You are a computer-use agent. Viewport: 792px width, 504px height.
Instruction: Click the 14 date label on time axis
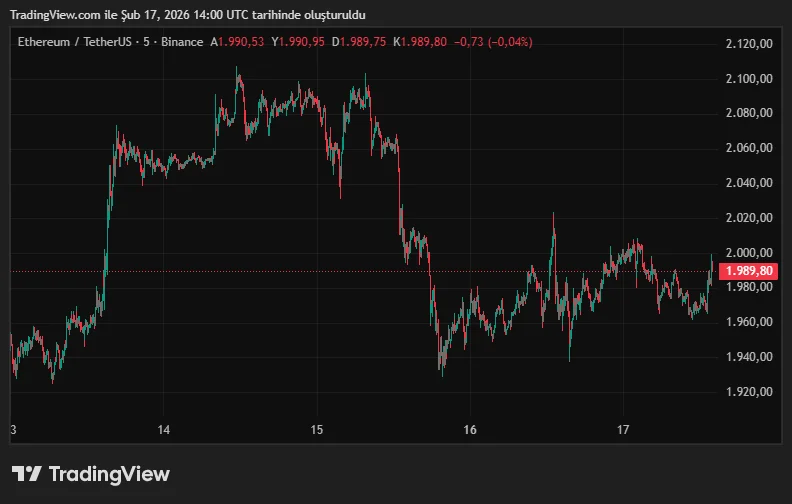coord(164,430)
